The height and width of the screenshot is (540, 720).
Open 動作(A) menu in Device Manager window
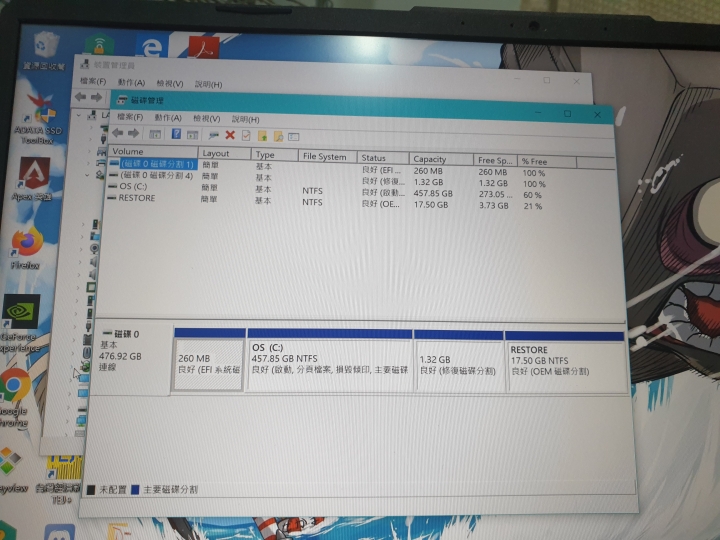131,83
